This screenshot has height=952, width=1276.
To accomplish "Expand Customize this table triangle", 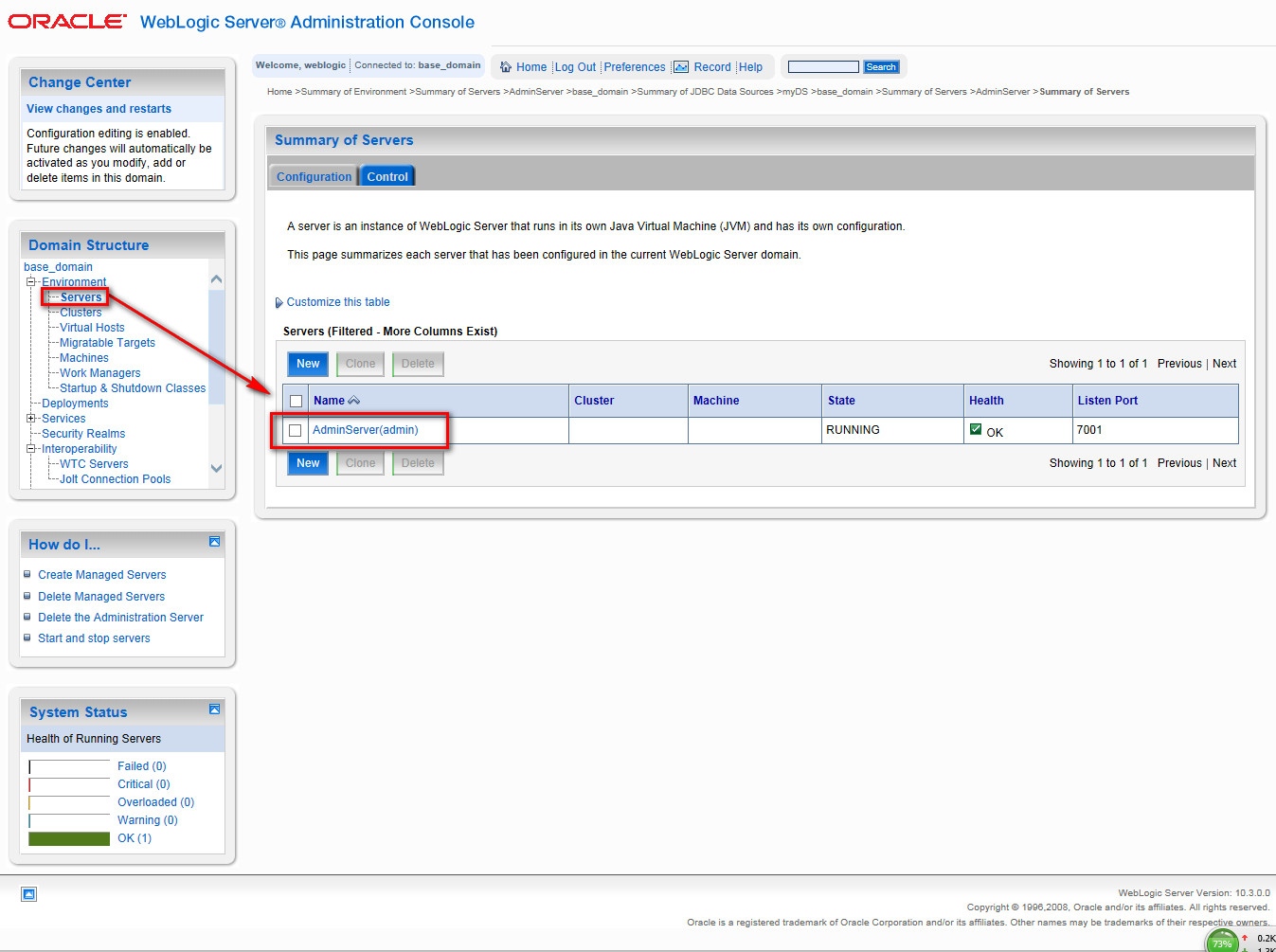I will point(279,303).
